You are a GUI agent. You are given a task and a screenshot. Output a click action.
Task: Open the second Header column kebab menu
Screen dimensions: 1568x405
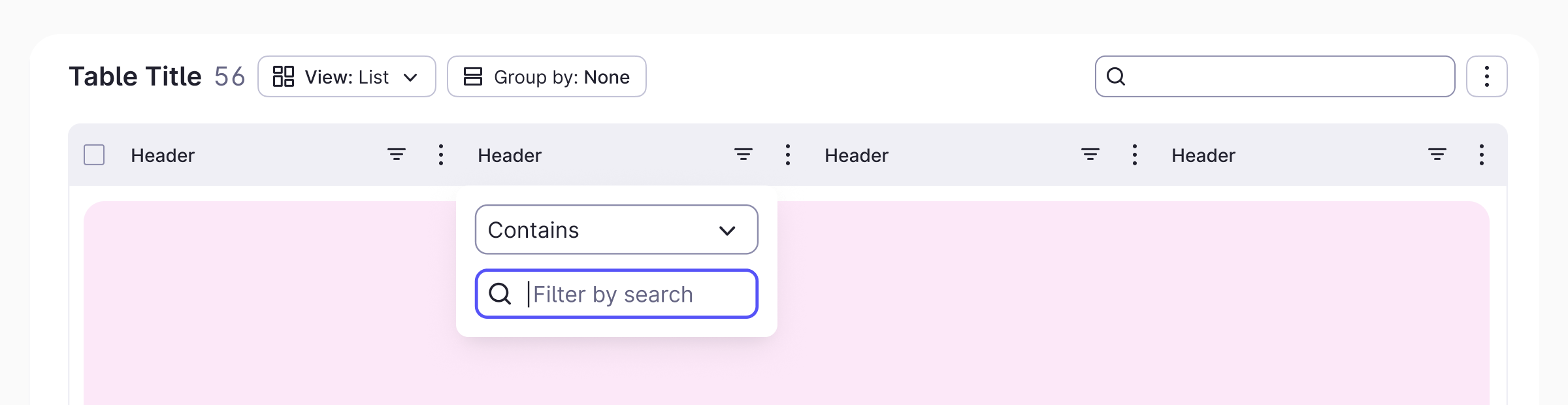point(788,155)
